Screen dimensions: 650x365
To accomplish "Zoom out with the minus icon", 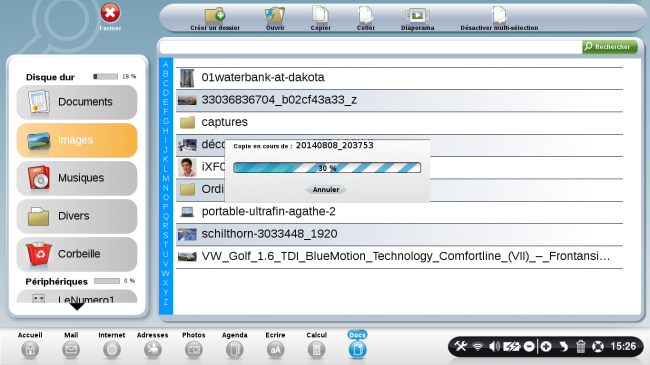I will pyautogui.click(x=529, y=346).
